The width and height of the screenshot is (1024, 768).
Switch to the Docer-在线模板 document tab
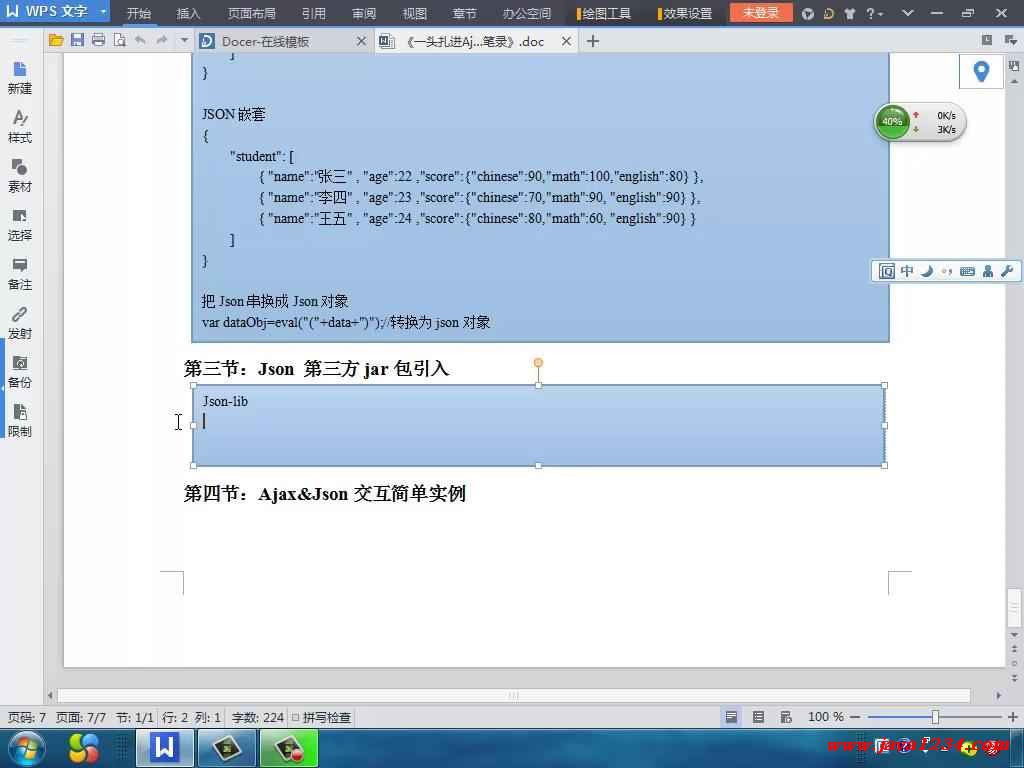265,41
